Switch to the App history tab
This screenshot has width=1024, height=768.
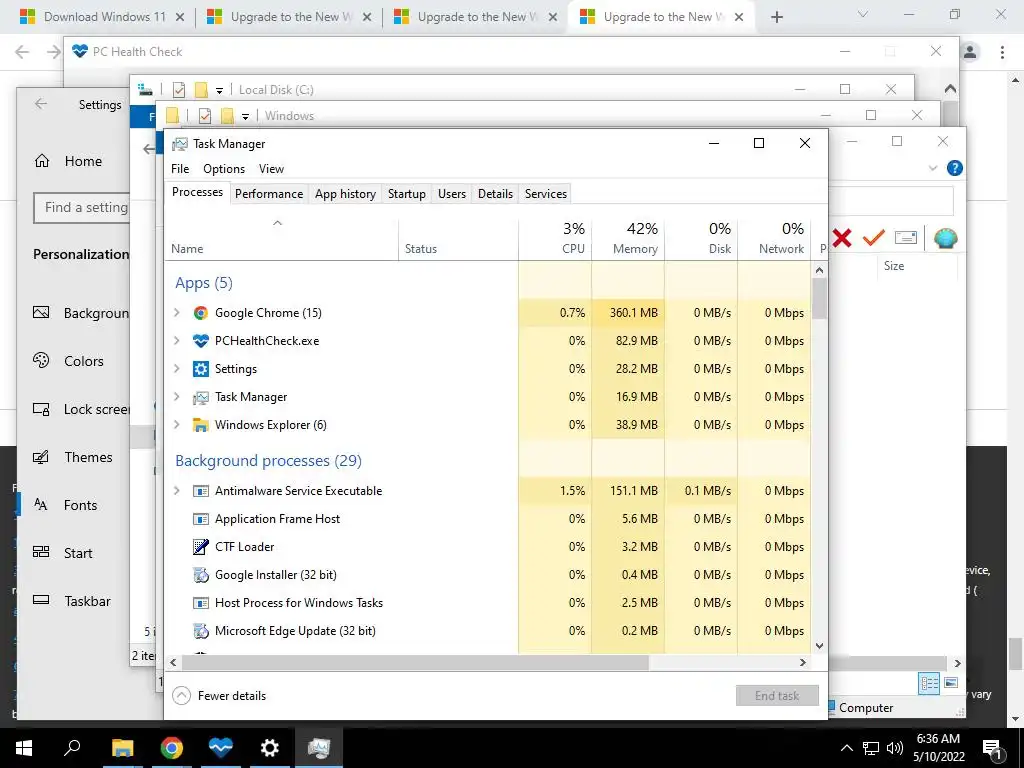pos(345,194)
